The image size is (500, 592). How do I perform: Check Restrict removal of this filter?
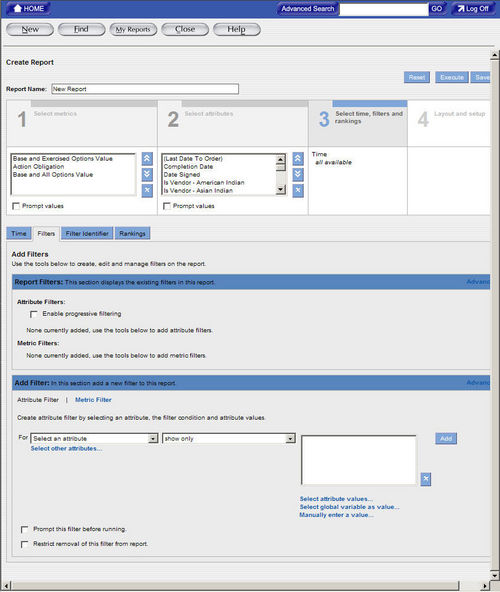pos(25,544)
